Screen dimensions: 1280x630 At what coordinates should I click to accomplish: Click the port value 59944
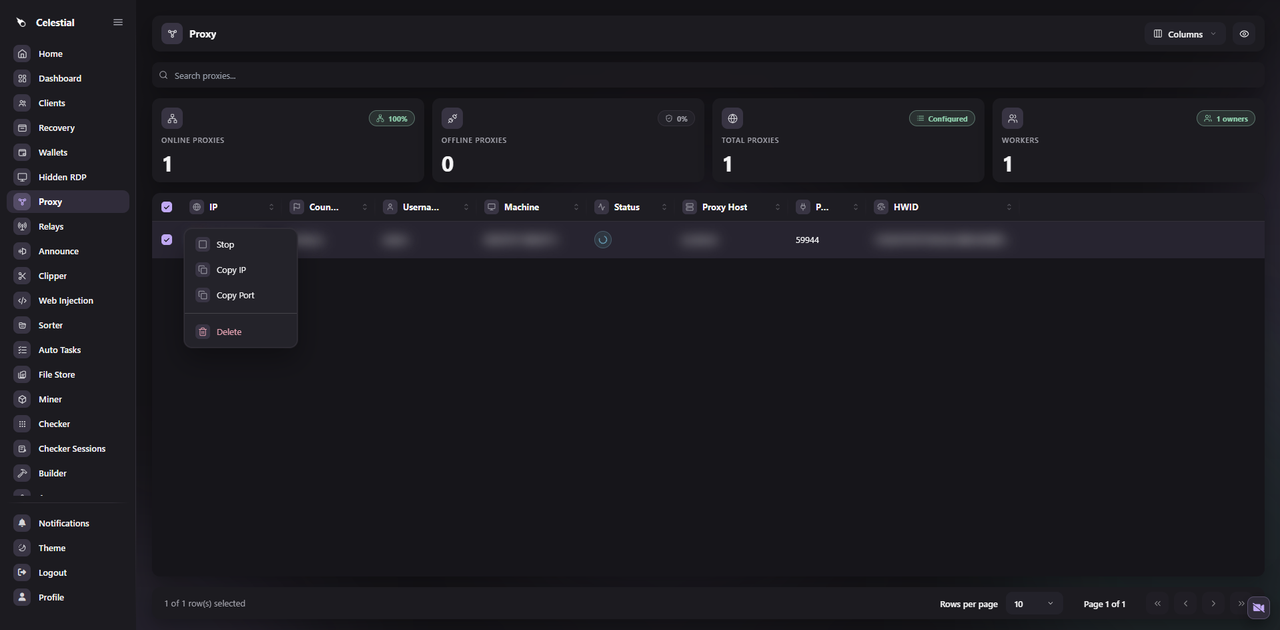(x=807, y=240)
